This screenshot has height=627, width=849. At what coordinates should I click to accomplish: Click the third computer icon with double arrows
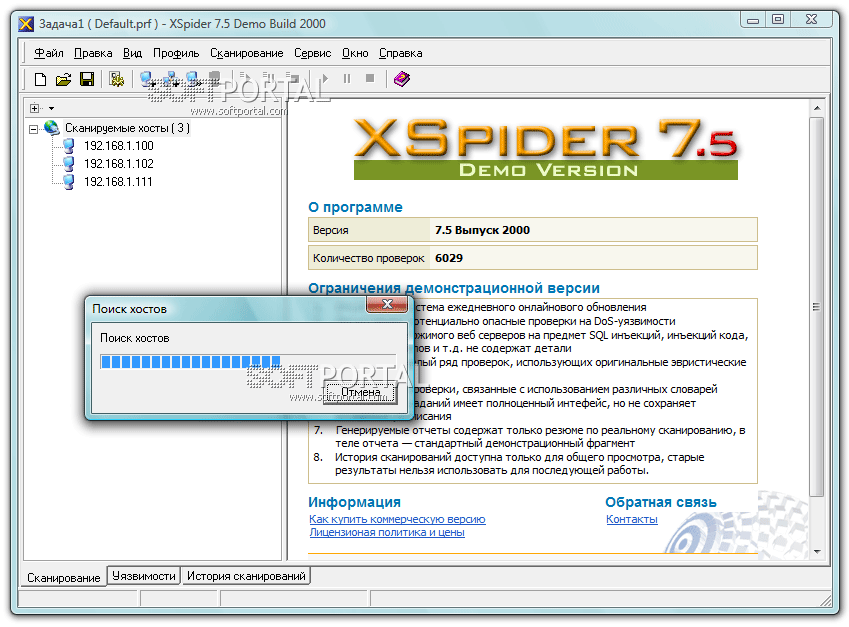[194, 80]
